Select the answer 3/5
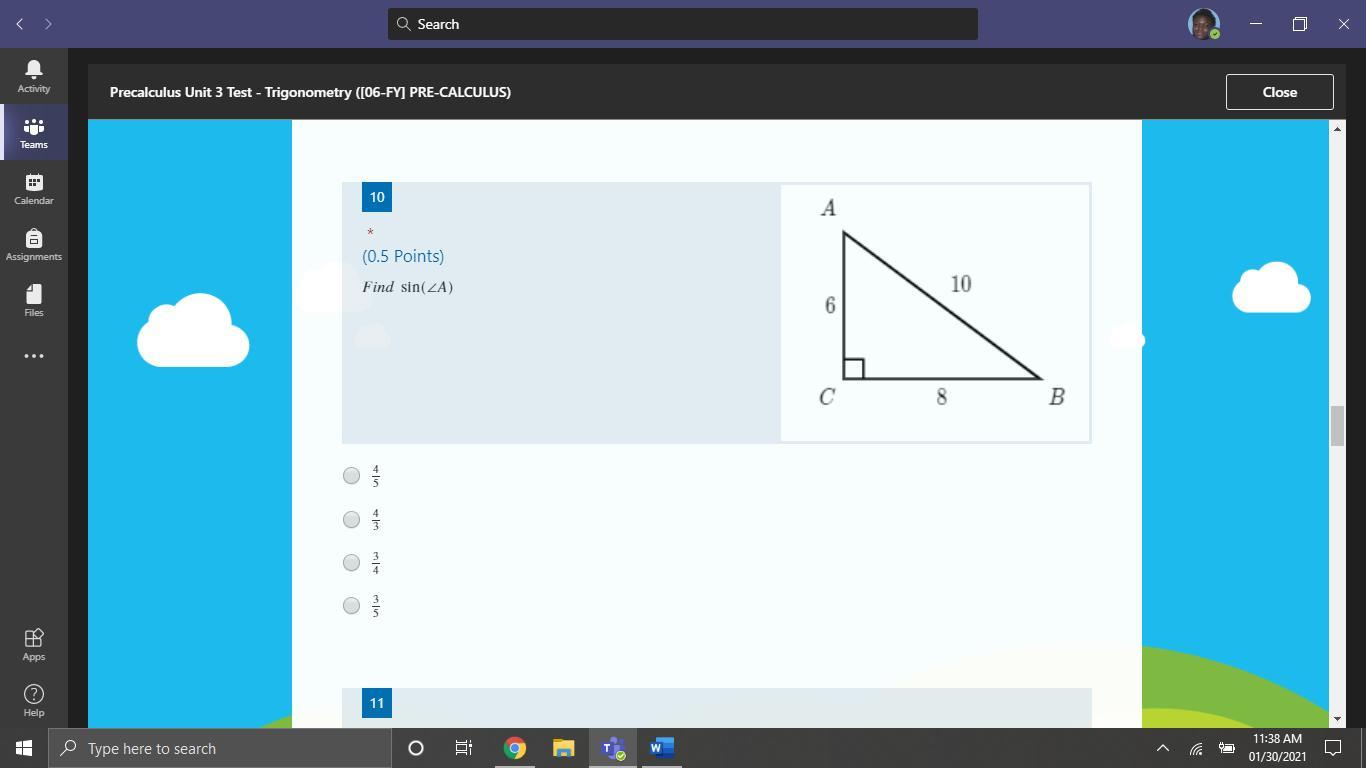 coord(351,605)
